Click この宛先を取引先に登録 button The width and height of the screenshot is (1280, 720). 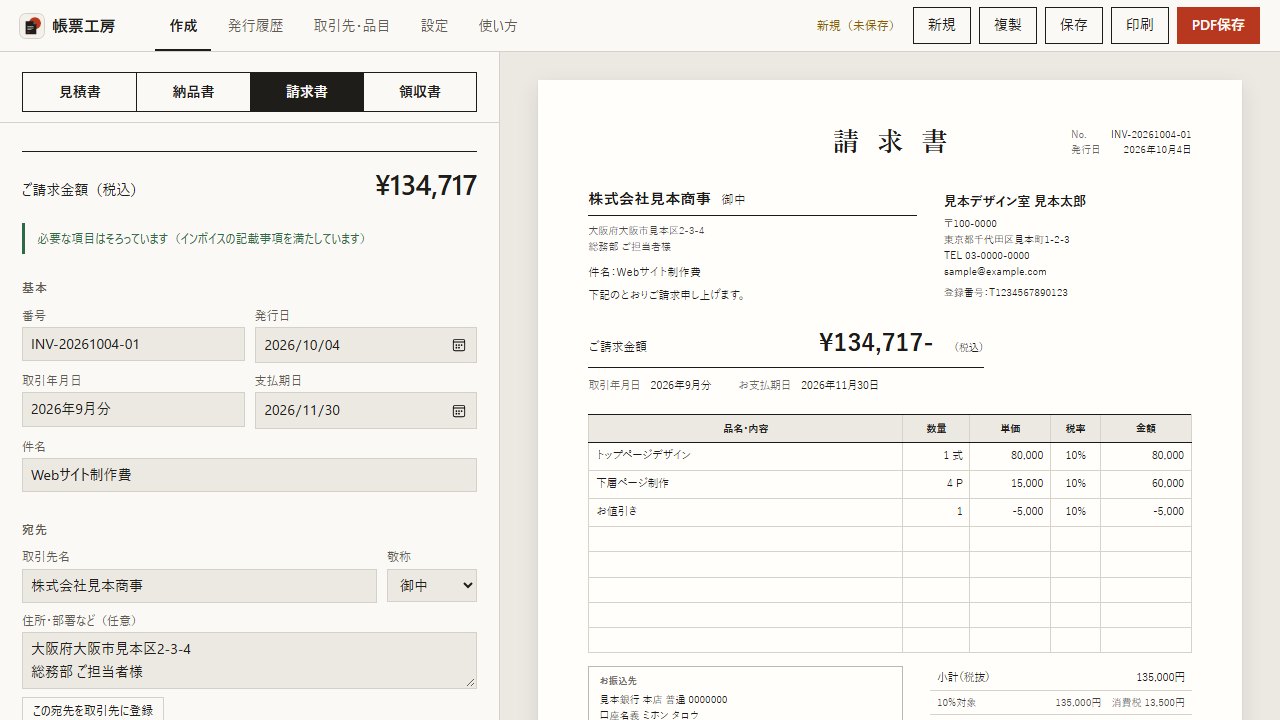point(93,710)
